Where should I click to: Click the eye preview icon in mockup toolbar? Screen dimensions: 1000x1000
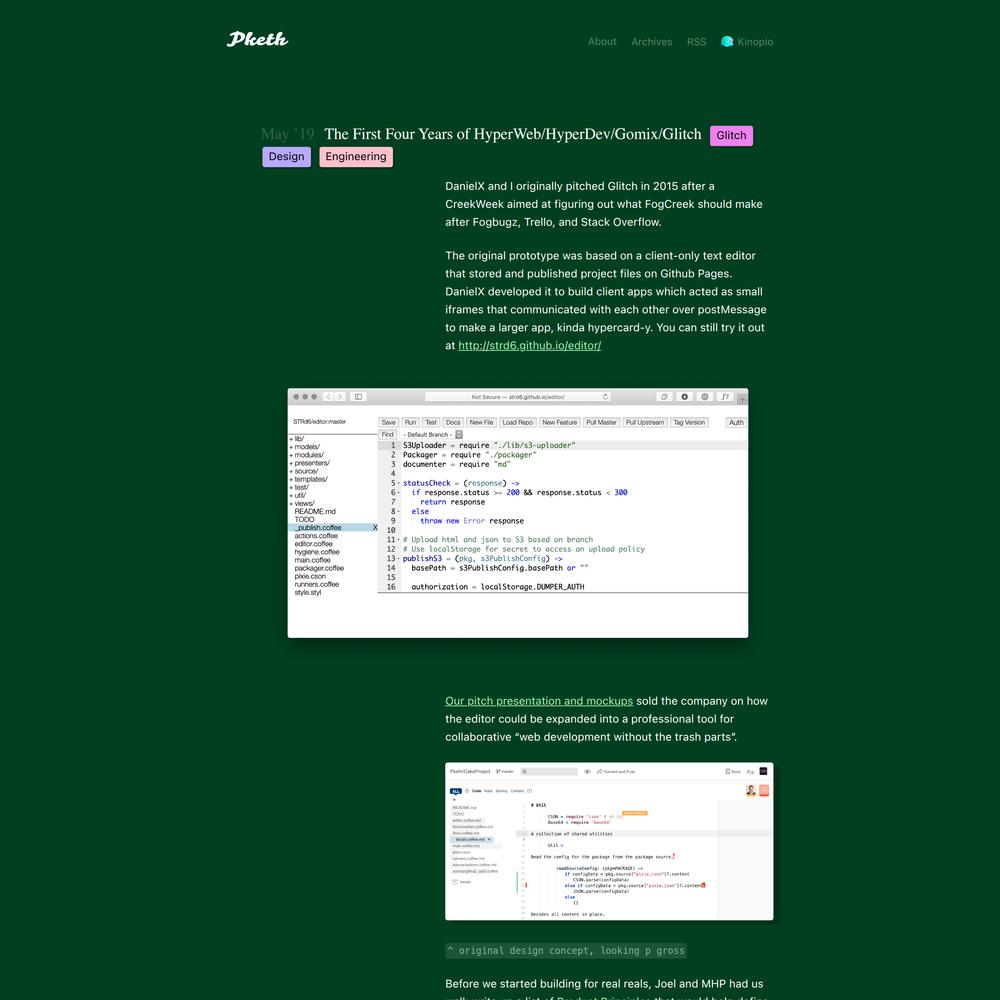pyautogui.click(x=587, y=772)
